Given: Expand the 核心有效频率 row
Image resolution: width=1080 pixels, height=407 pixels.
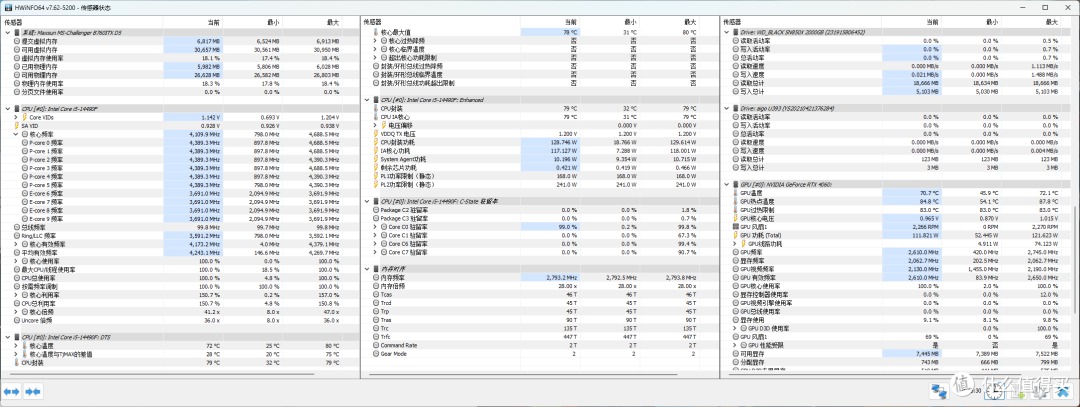Looking at the screenshot, I should coord(15,243).
